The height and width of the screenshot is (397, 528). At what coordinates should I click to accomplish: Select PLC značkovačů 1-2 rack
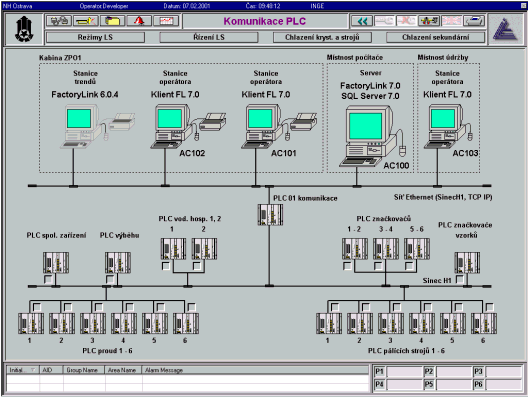point(355,249)
